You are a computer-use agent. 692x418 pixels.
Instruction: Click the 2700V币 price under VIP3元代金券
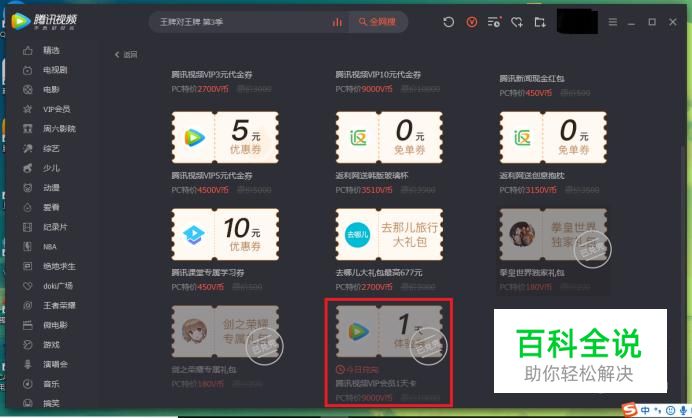tap(213, 89)
